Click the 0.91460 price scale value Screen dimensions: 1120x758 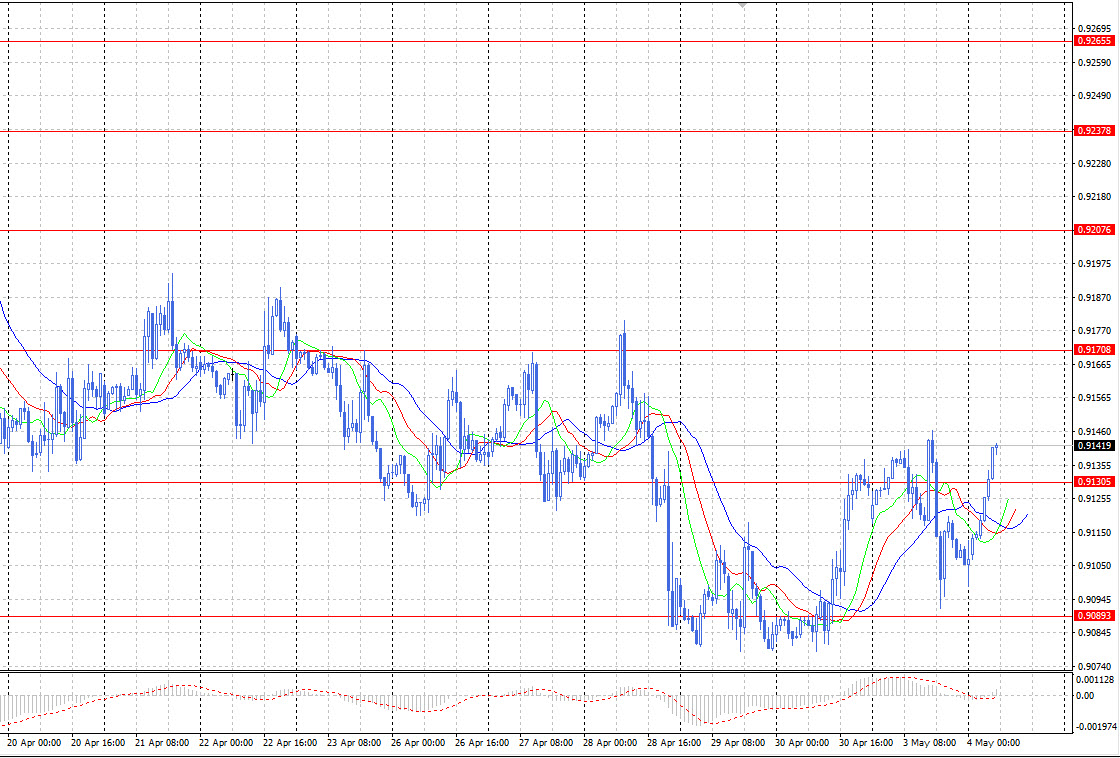(1094, 432)
